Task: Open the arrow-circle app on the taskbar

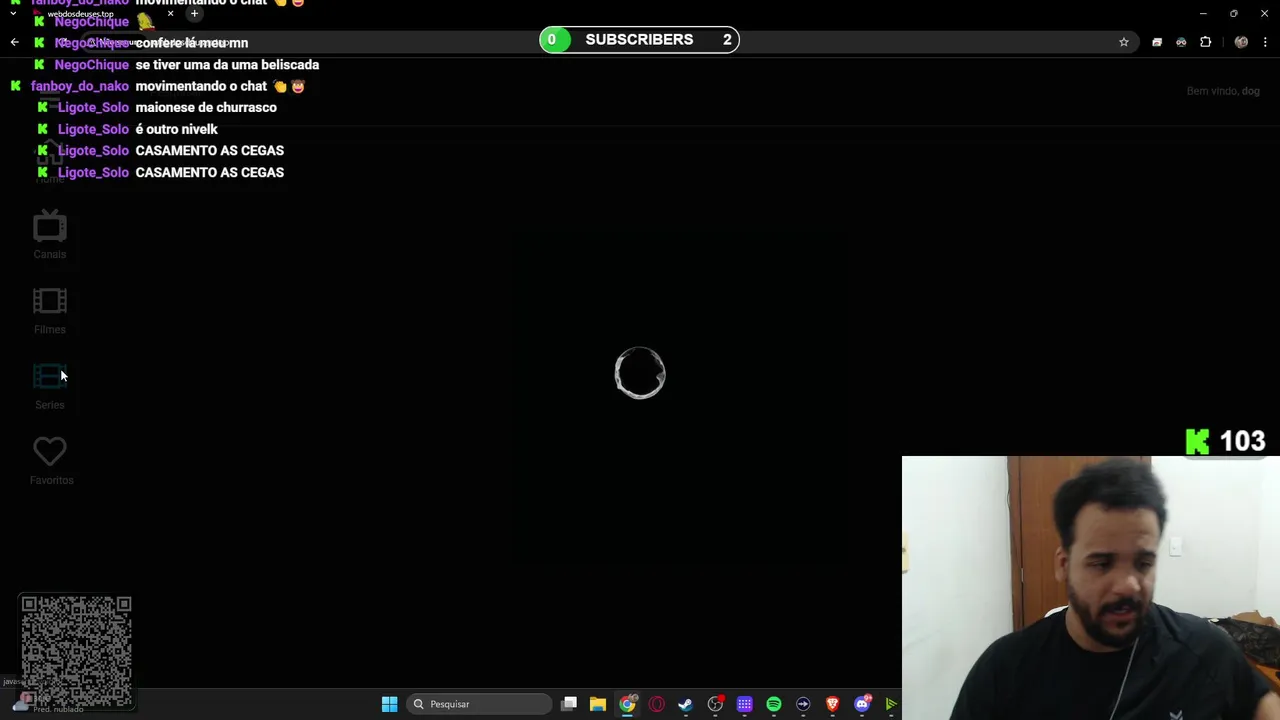Action: point(803,704)
